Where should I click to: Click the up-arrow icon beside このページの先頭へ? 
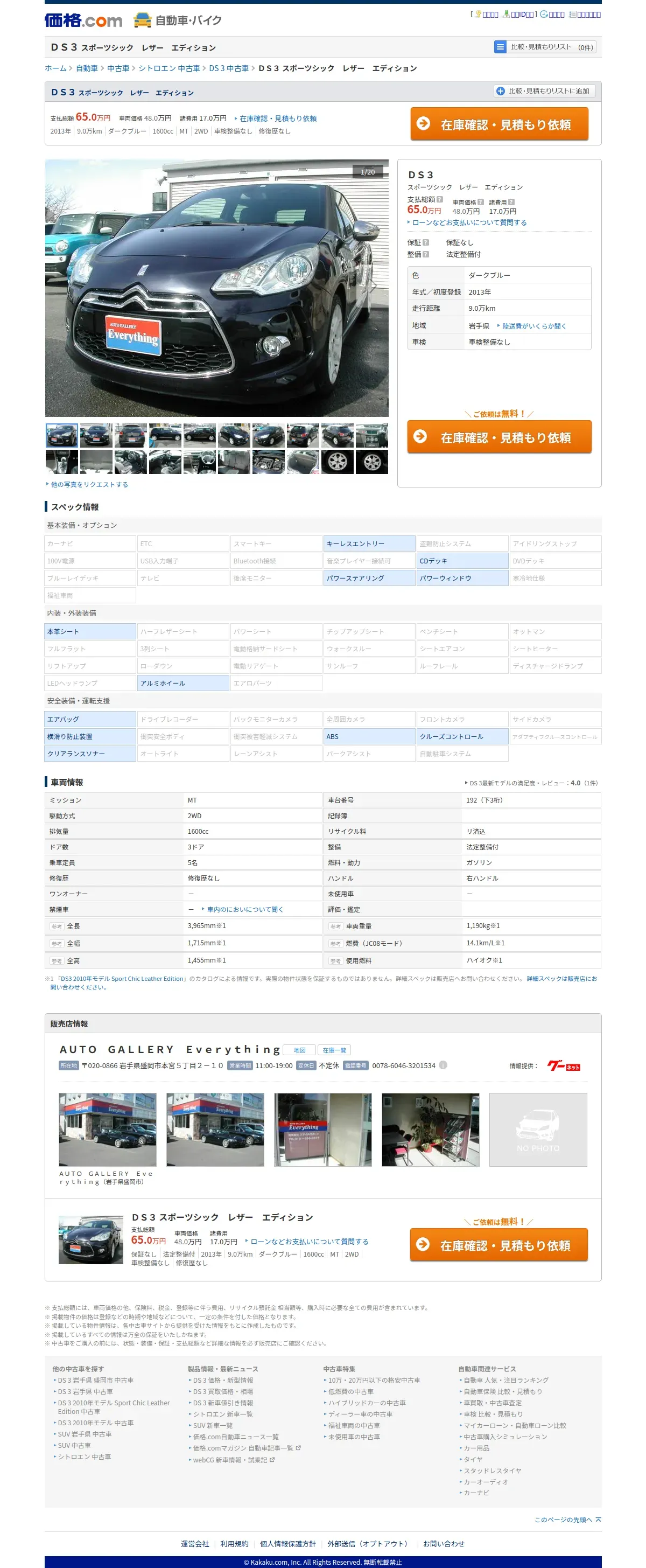(x=599, y=1520)
